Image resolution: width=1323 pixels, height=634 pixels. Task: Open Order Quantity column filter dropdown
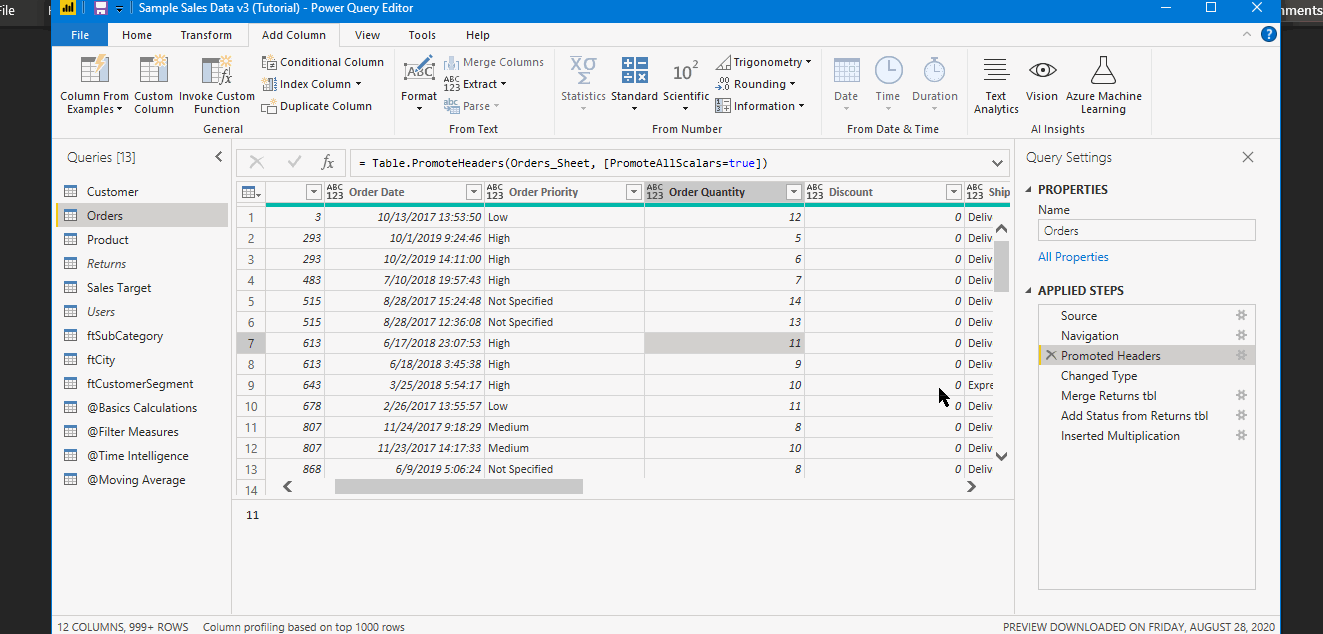794,192
